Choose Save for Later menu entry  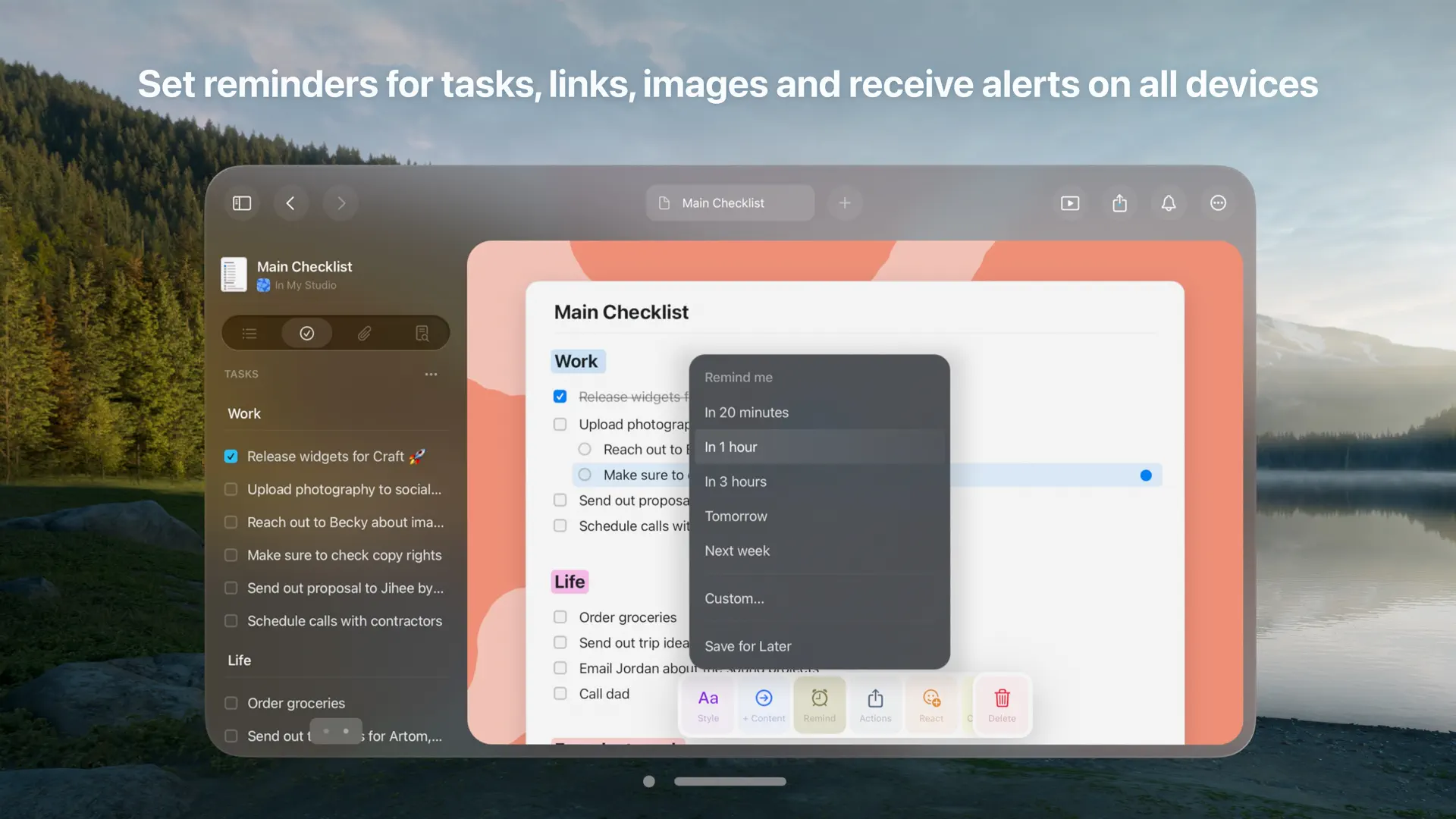pyautogui.click(x=748, y=645)
